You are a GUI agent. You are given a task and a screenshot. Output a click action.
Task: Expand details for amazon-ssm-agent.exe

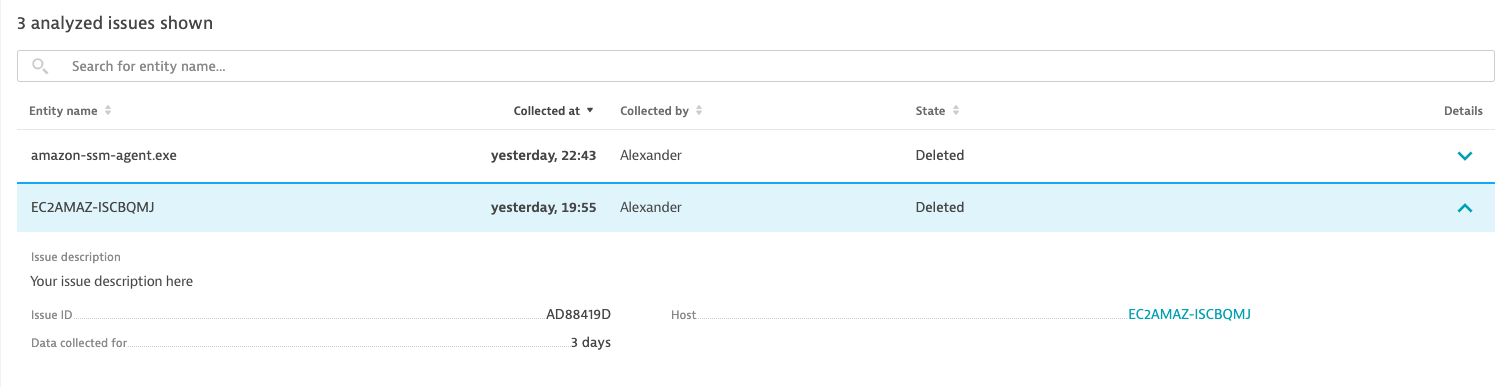click(1465, 156)
